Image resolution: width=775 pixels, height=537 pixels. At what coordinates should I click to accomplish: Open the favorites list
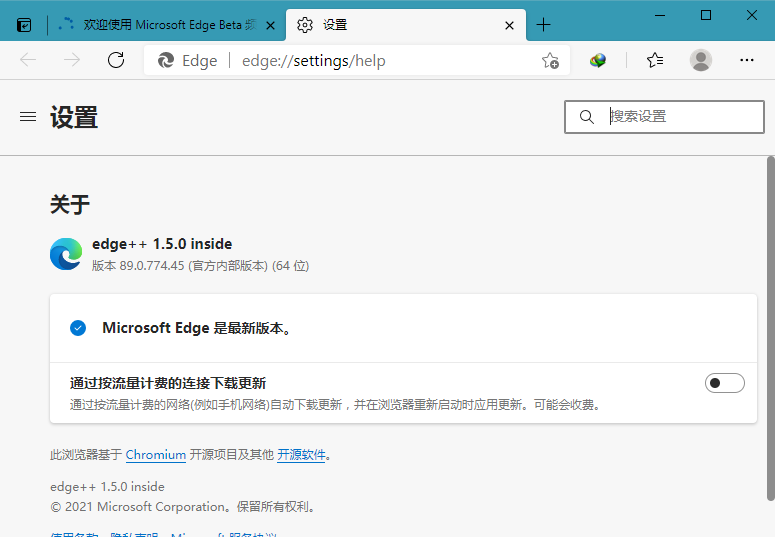point(655,60)
